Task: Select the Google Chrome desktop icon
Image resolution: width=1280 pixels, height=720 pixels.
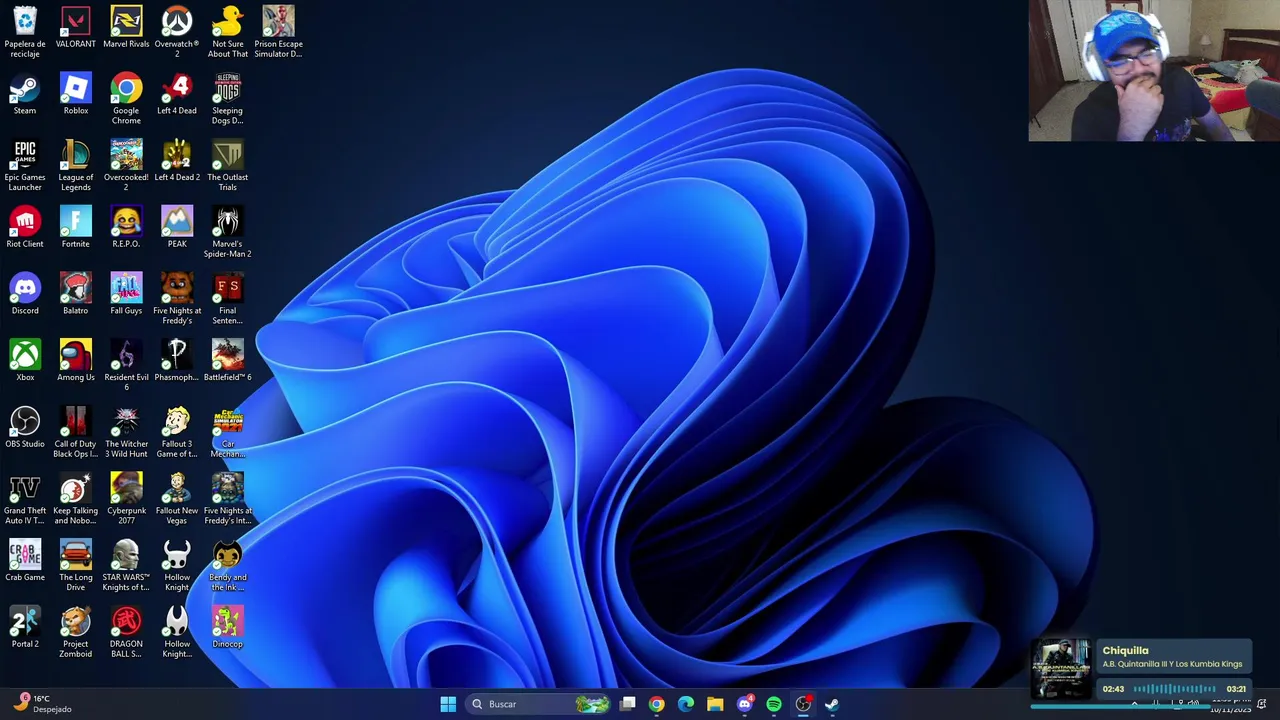Action: (x=126, y=98)
